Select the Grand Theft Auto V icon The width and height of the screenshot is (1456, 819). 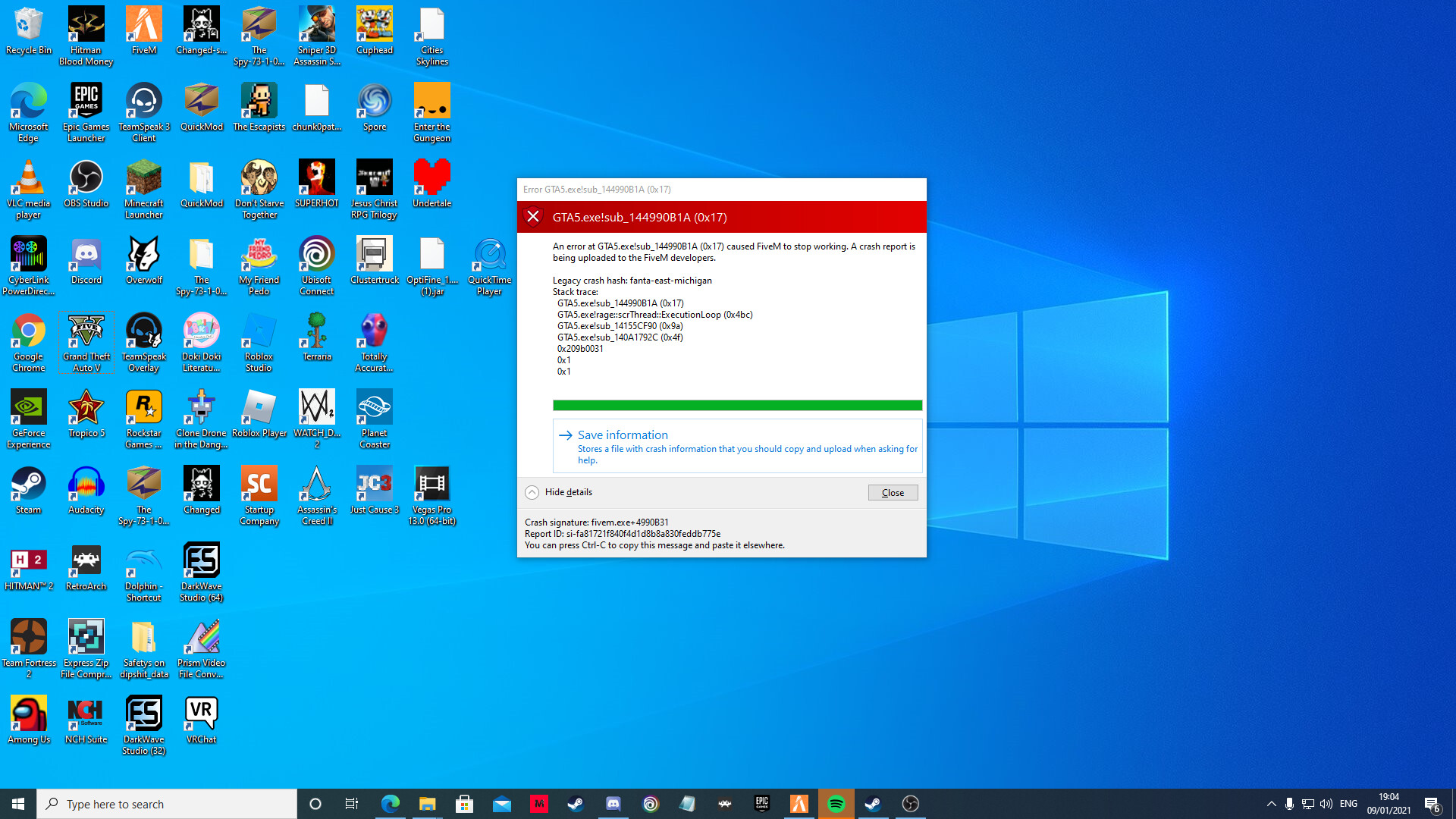coord(86,343)
